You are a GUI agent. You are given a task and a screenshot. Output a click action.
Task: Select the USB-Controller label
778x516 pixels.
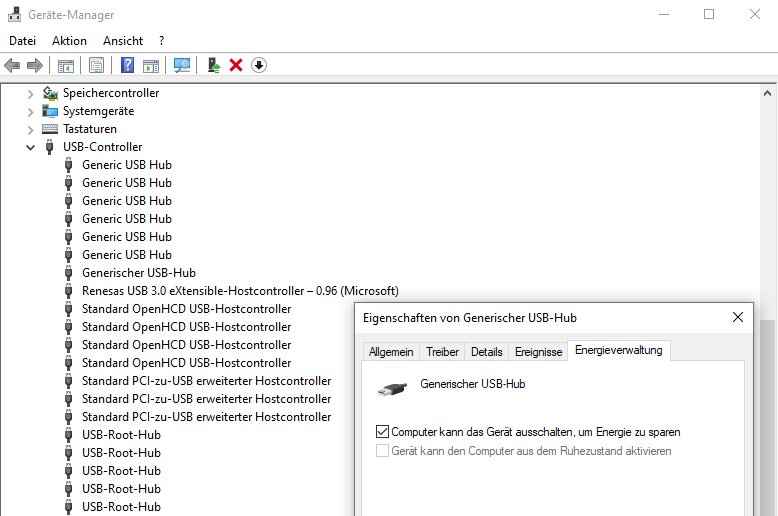tap(103, 147)
